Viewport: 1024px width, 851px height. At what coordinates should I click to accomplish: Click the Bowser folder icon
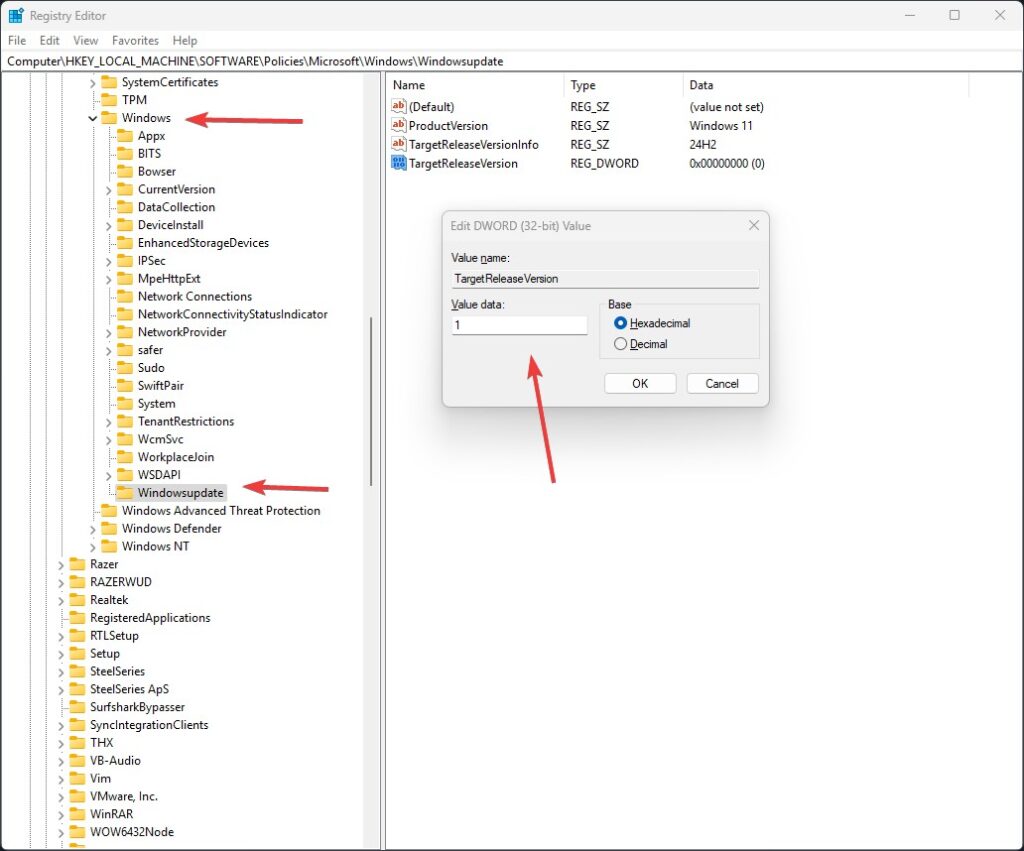[125, 171]
